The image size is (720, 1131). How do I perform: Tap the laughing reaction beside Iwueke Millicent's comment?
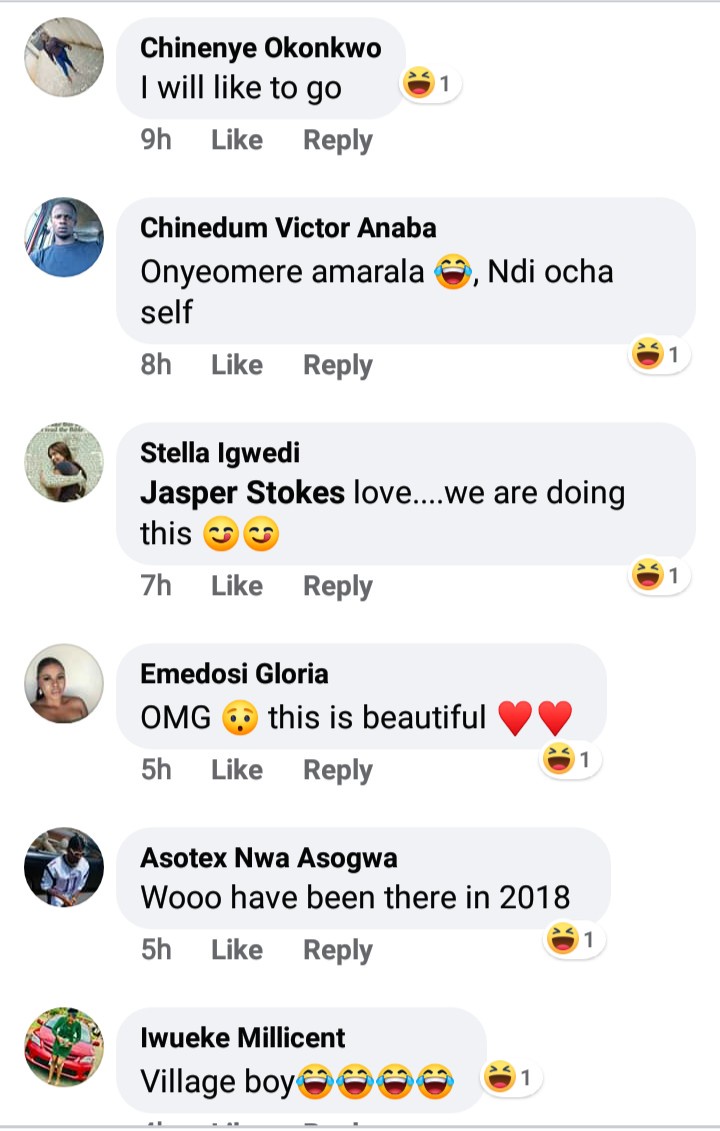point(511,1077)
